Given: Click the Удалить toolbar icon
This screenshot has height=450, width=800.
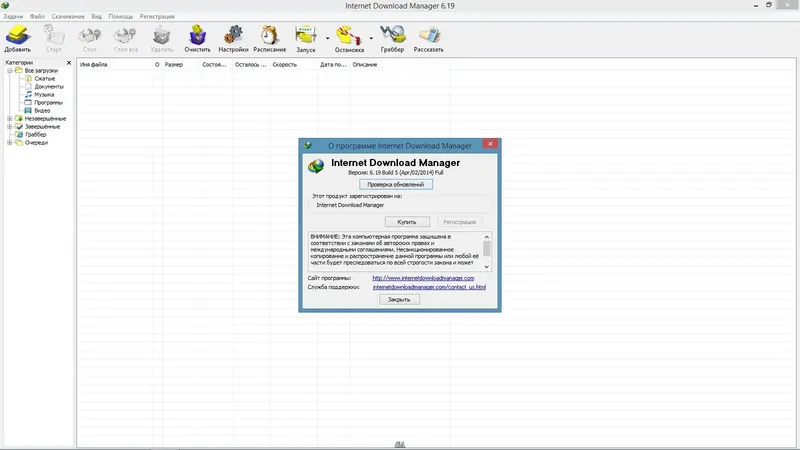Looking at the screenshot, I should [x=162, y=38].
